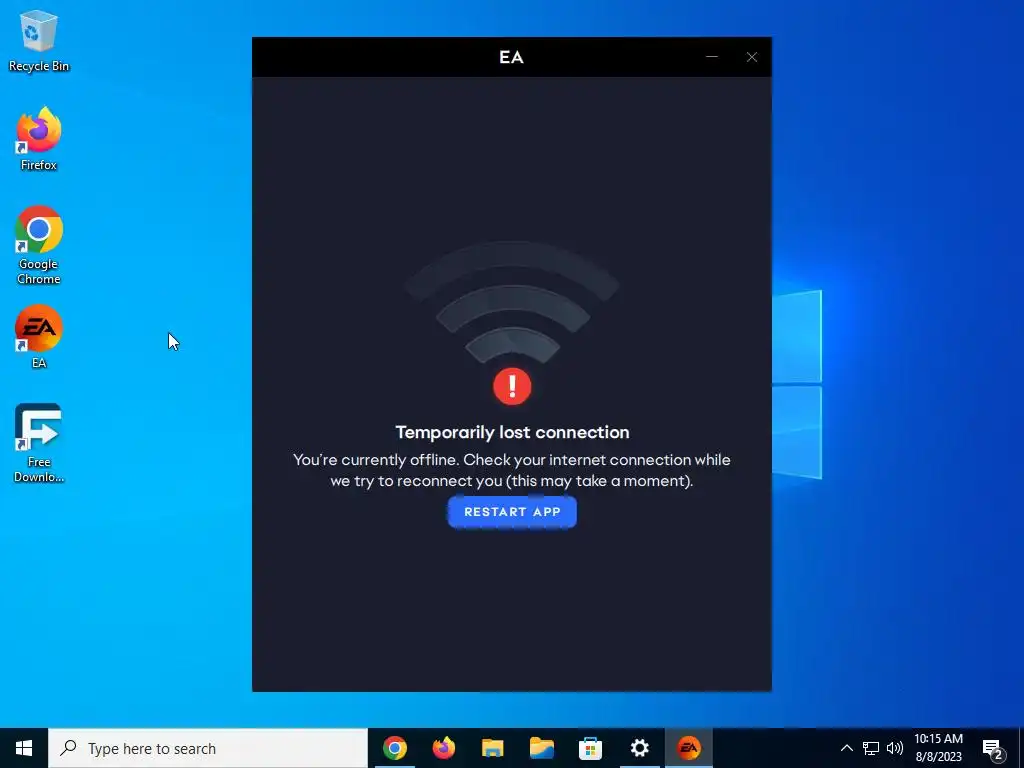
Task: Select the EA desktop shortcut
Action: (x=39, y=337)
